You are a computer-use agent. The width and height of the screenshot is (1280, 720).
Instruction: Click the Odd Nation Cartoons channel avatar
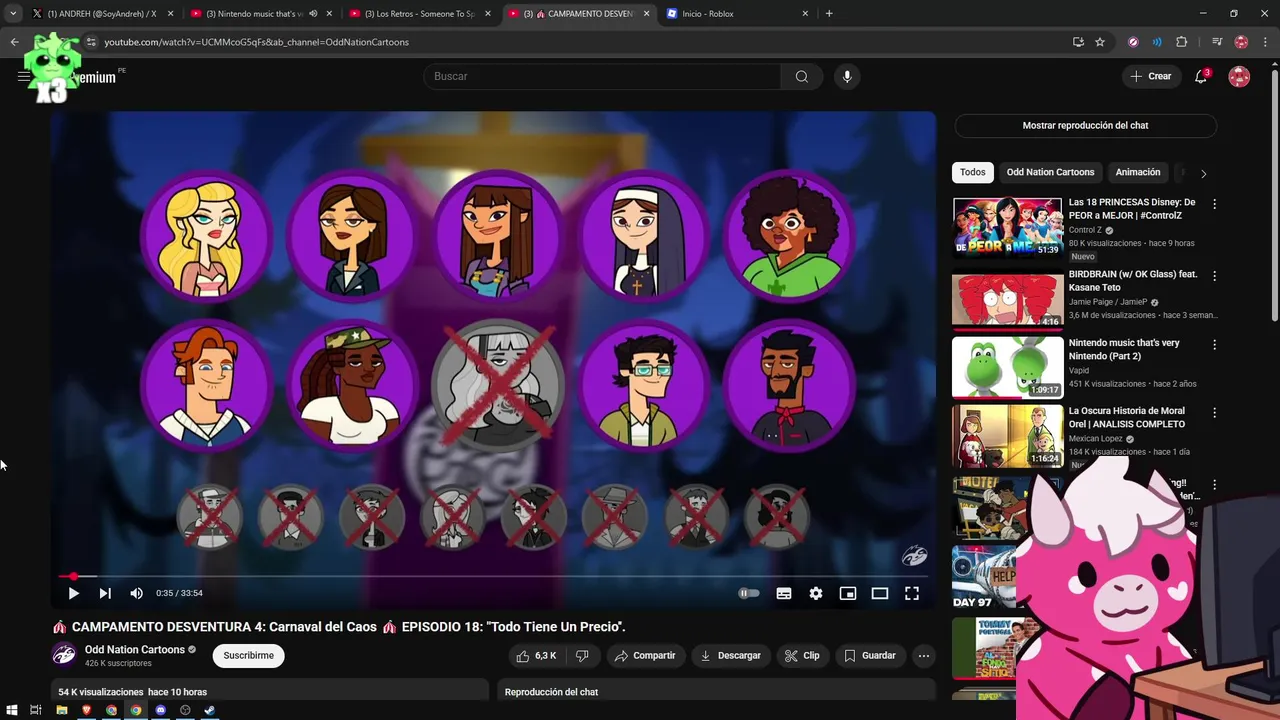pyautogui.click(x=64, y=655)
